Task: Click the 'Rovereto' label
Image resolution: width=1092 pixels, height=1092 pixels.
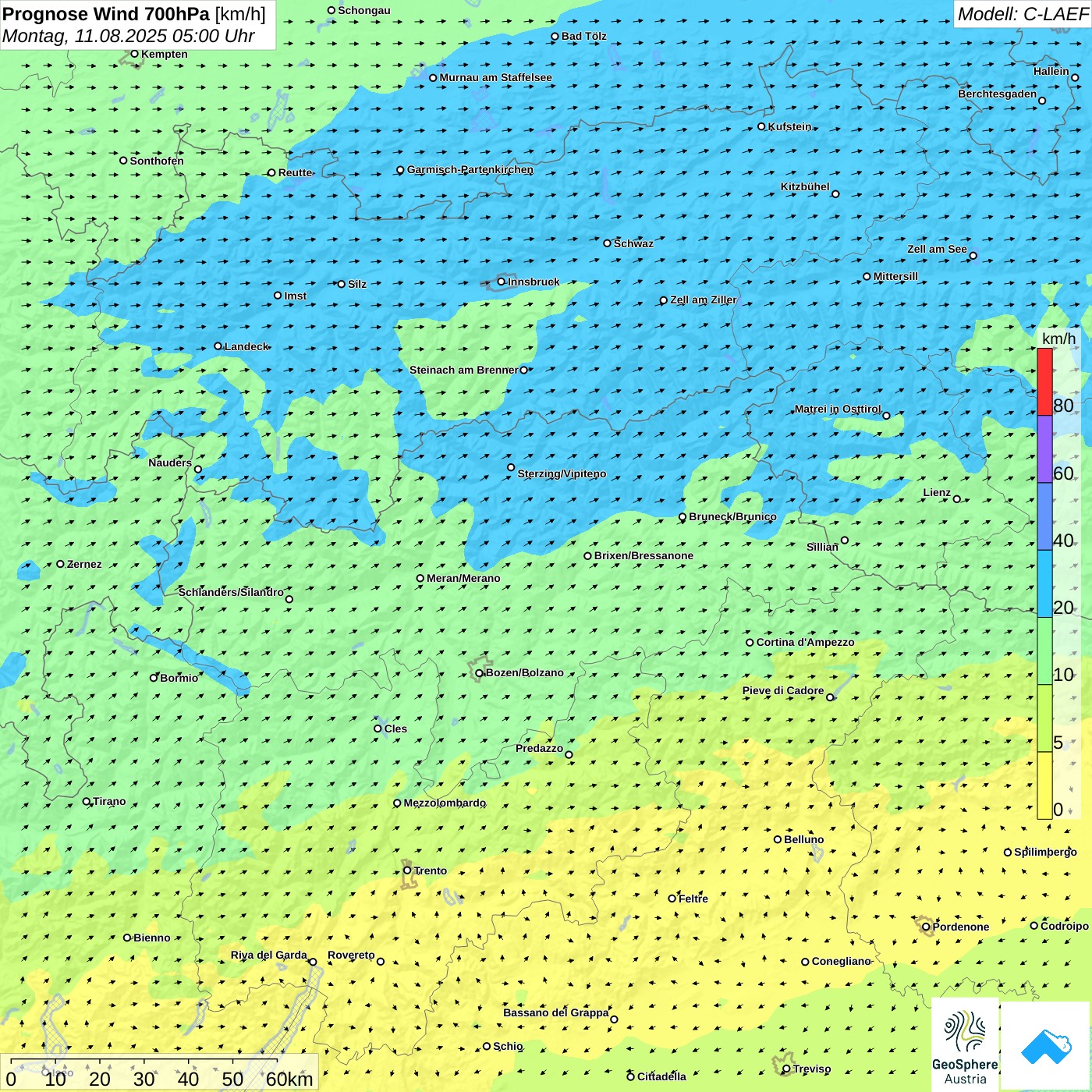Action: (351, 955)
